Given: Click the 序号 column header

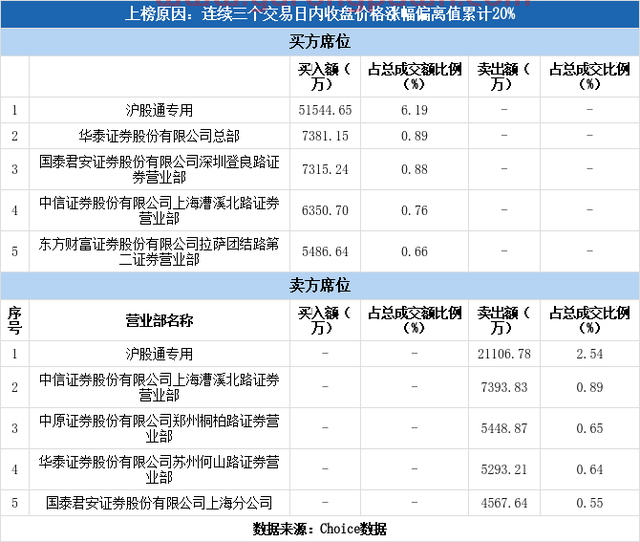Looking at the screenshot, I should (15, 321).
